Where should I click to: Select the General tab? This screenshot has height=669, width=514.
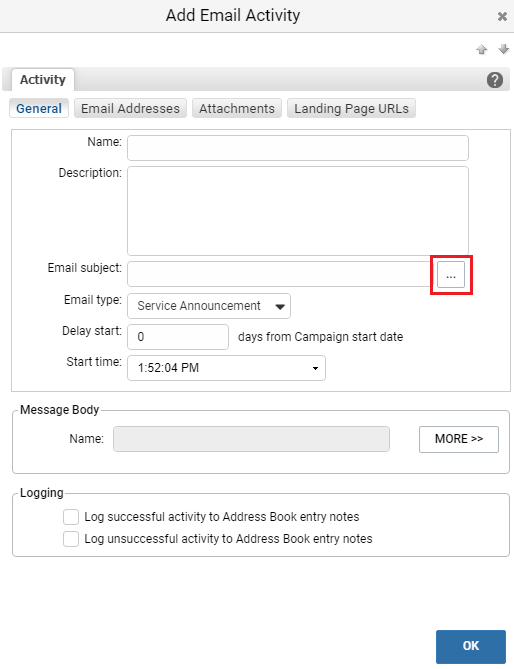(x=39, y=108)
